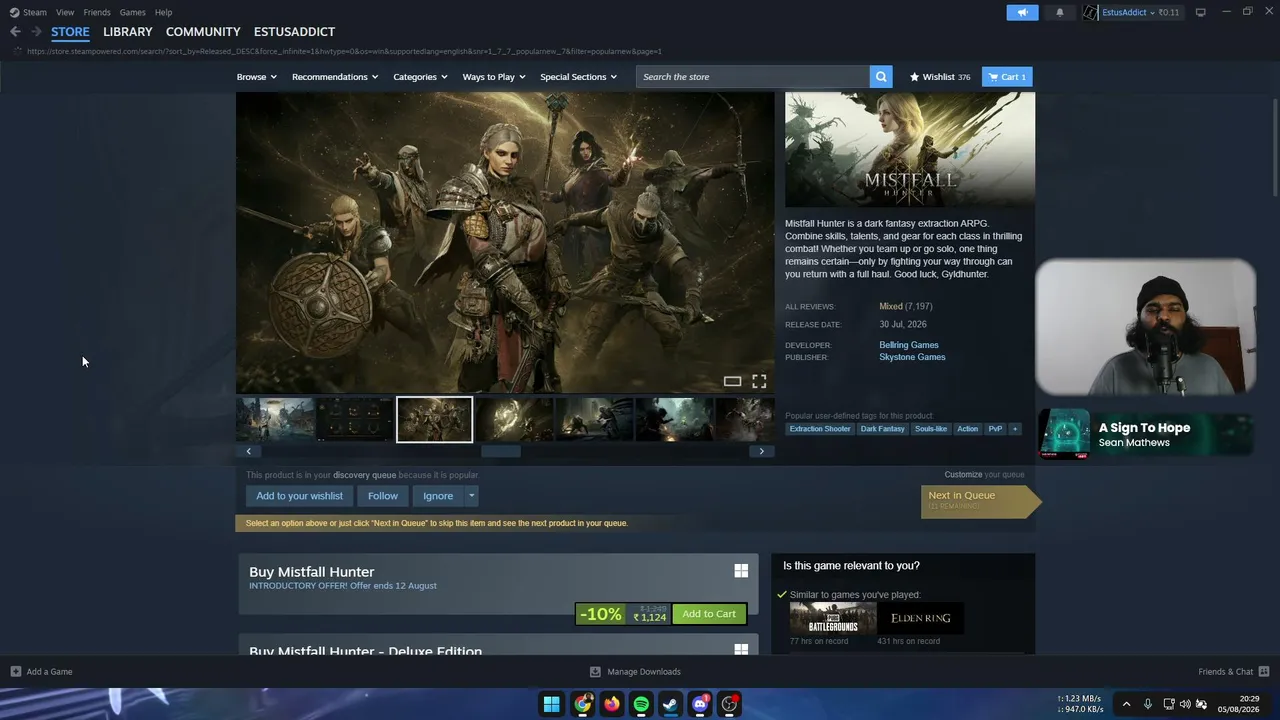Go to the STORE tab
Image resolution: width=1280 pixels, height=720 pixels.
(70, 32)
